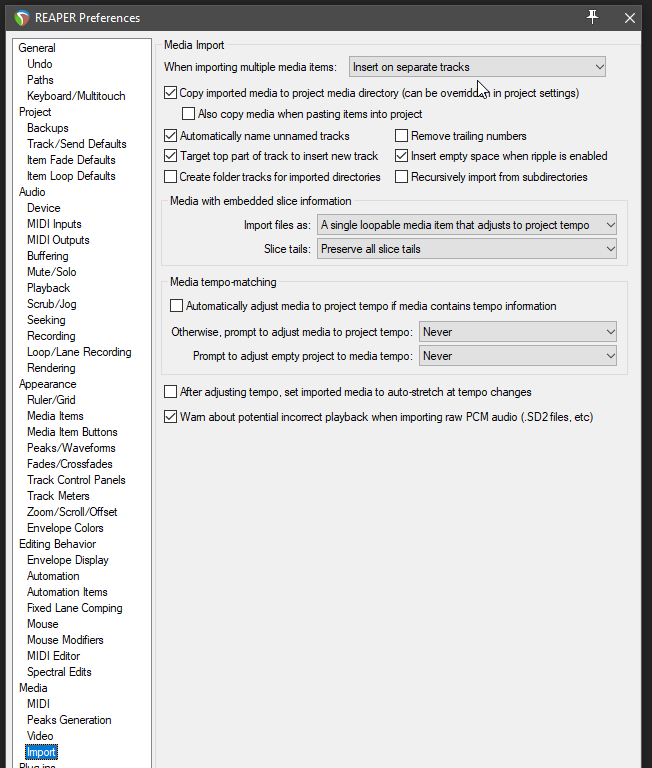This screenshot has width=652, height=768.
Task: Close the REAPER Preferences window
Action: (629, 18)
